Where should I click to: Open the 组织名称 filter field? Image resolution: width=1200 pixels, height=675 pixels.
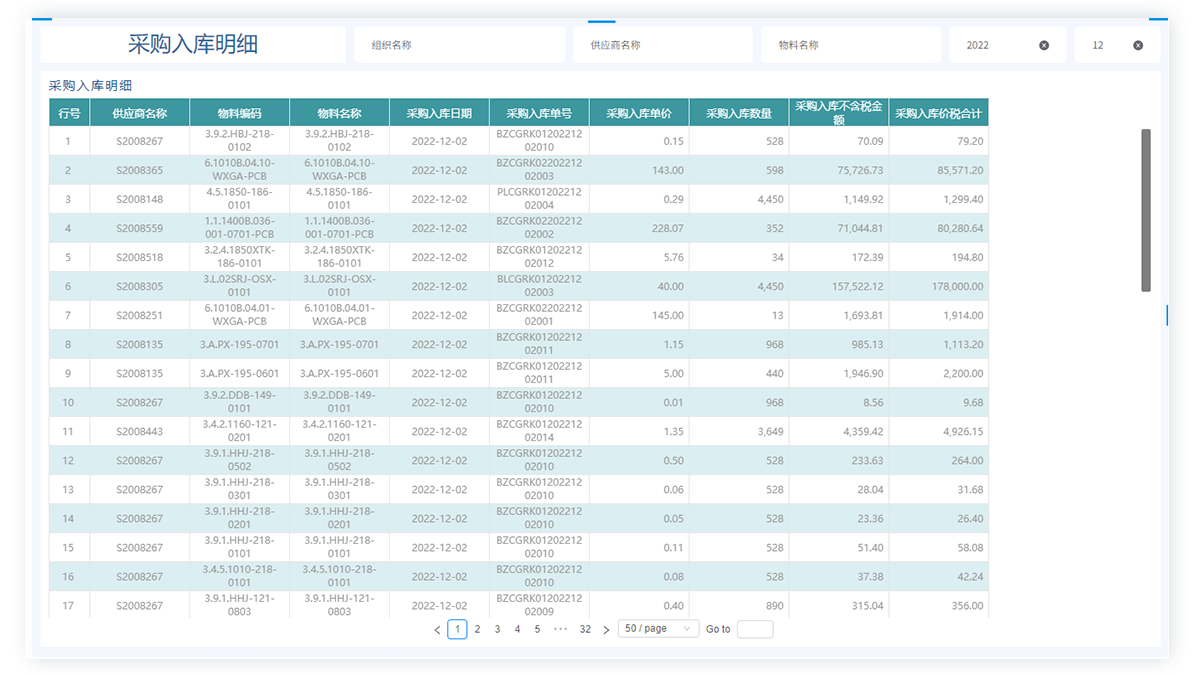click(x=459, y=45)
